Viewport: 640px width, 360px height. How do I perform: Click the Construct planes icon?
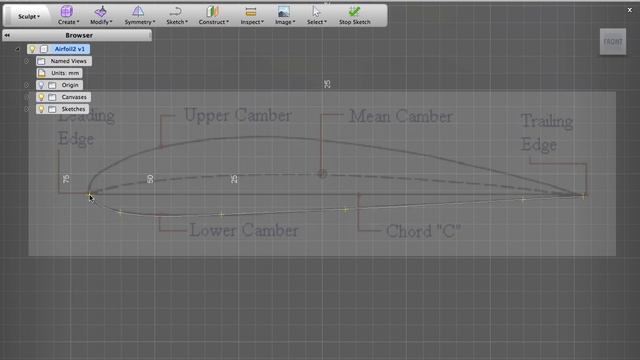(x=213, y=11)
